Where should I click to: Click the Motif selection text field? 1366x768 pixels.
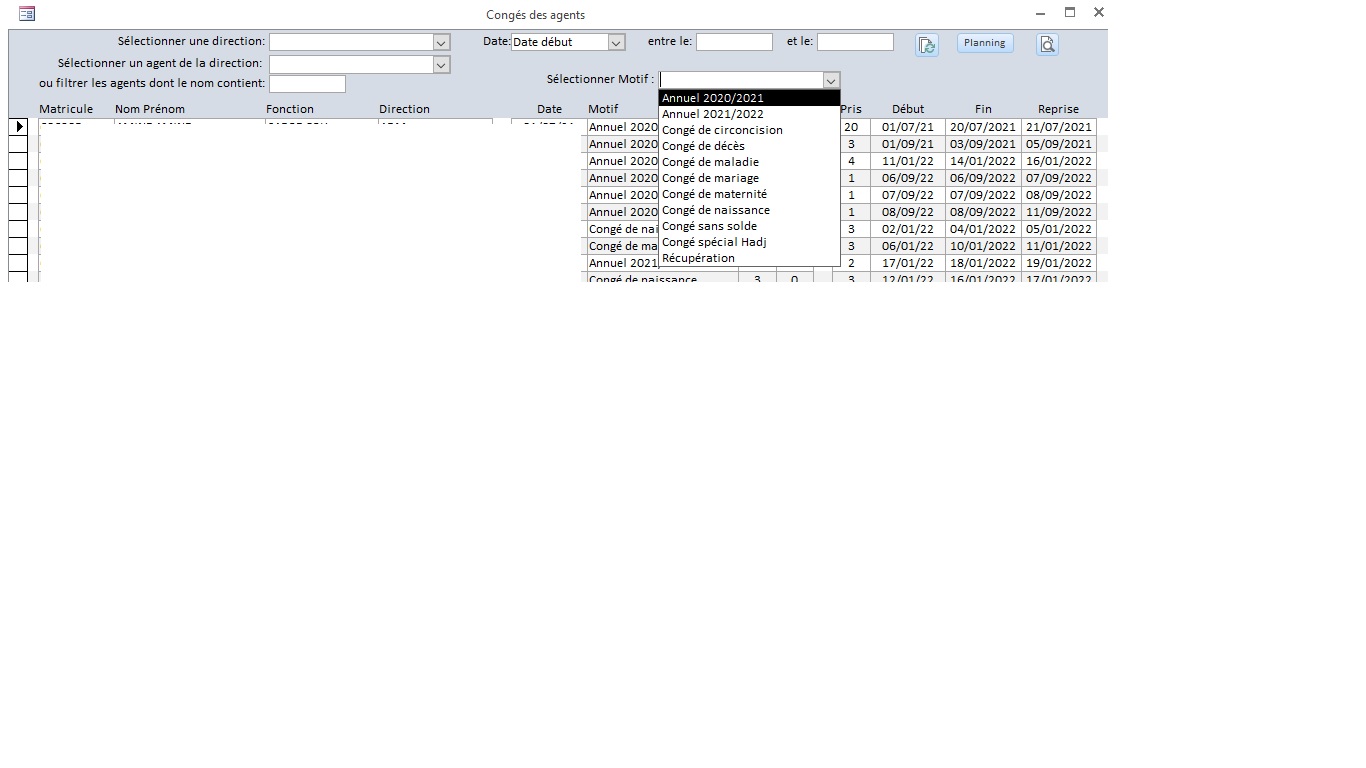click(x=741, y=80)
